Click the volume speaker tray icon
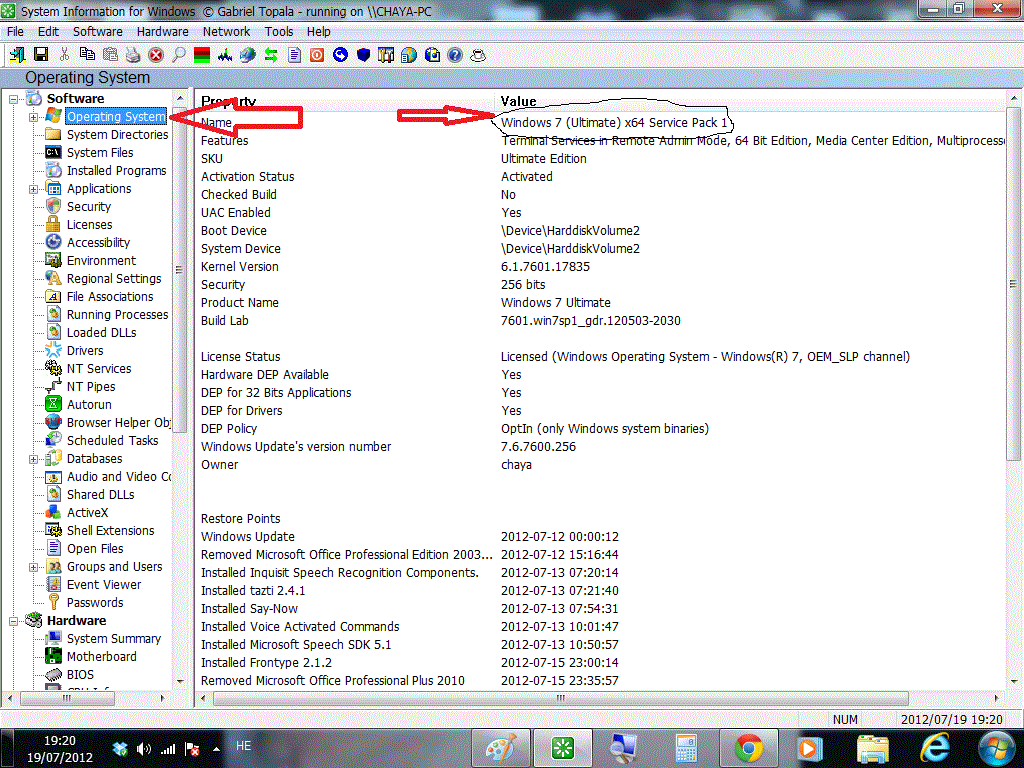The height and width of the screenshot is (768, 1024). tap(144, 748)
